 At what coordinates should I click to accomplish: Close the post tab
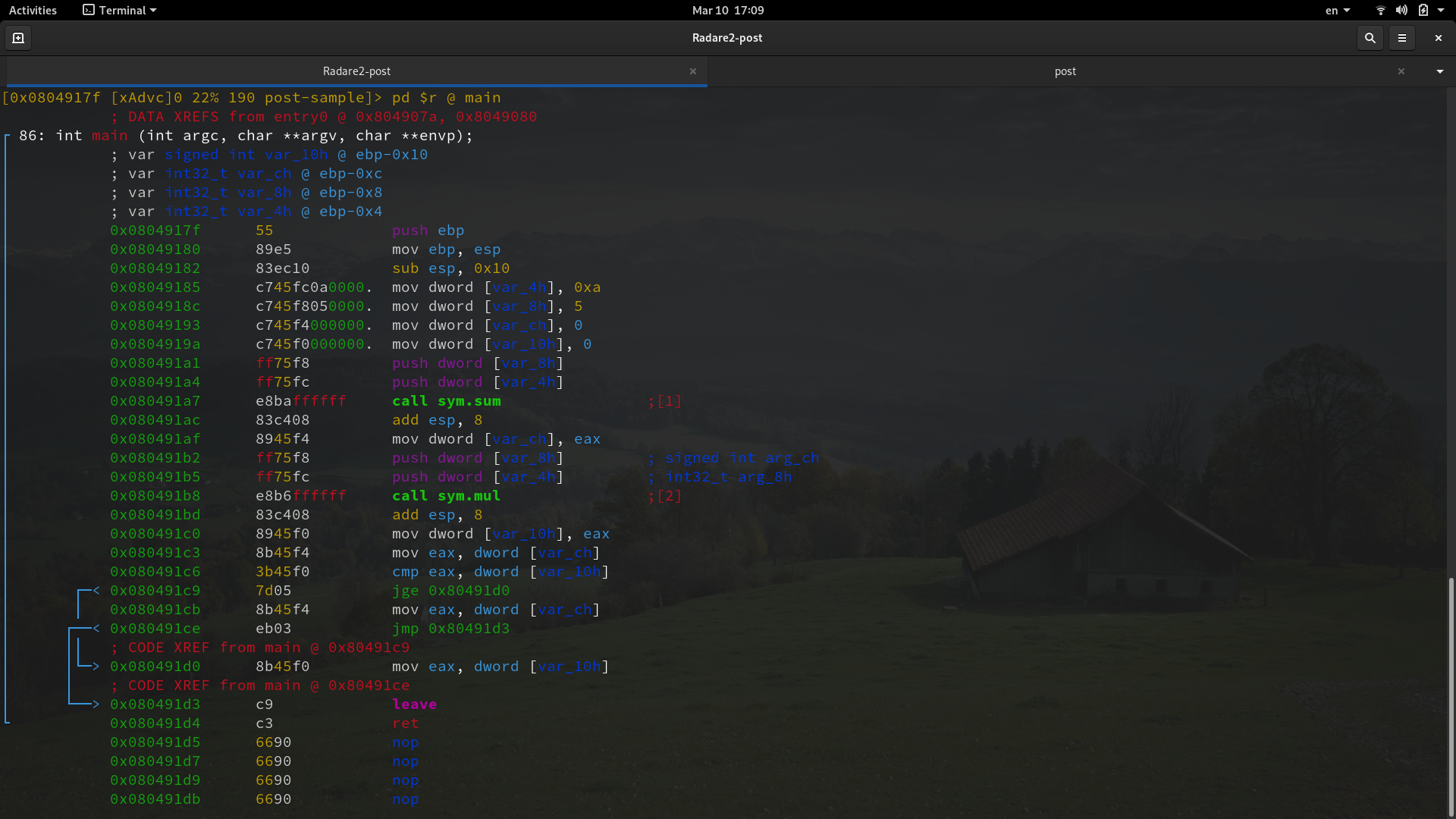pyautogui.click(x=1401, y=71)
